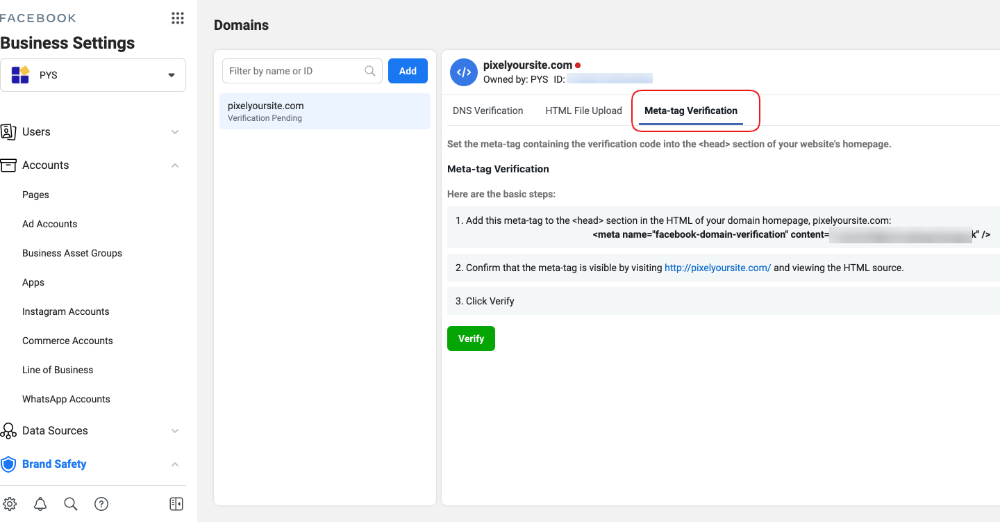Screen dimensions: 1000x522
Task: Toggle the sidebar collapse panel icon
Action: [x=177, y=504]
